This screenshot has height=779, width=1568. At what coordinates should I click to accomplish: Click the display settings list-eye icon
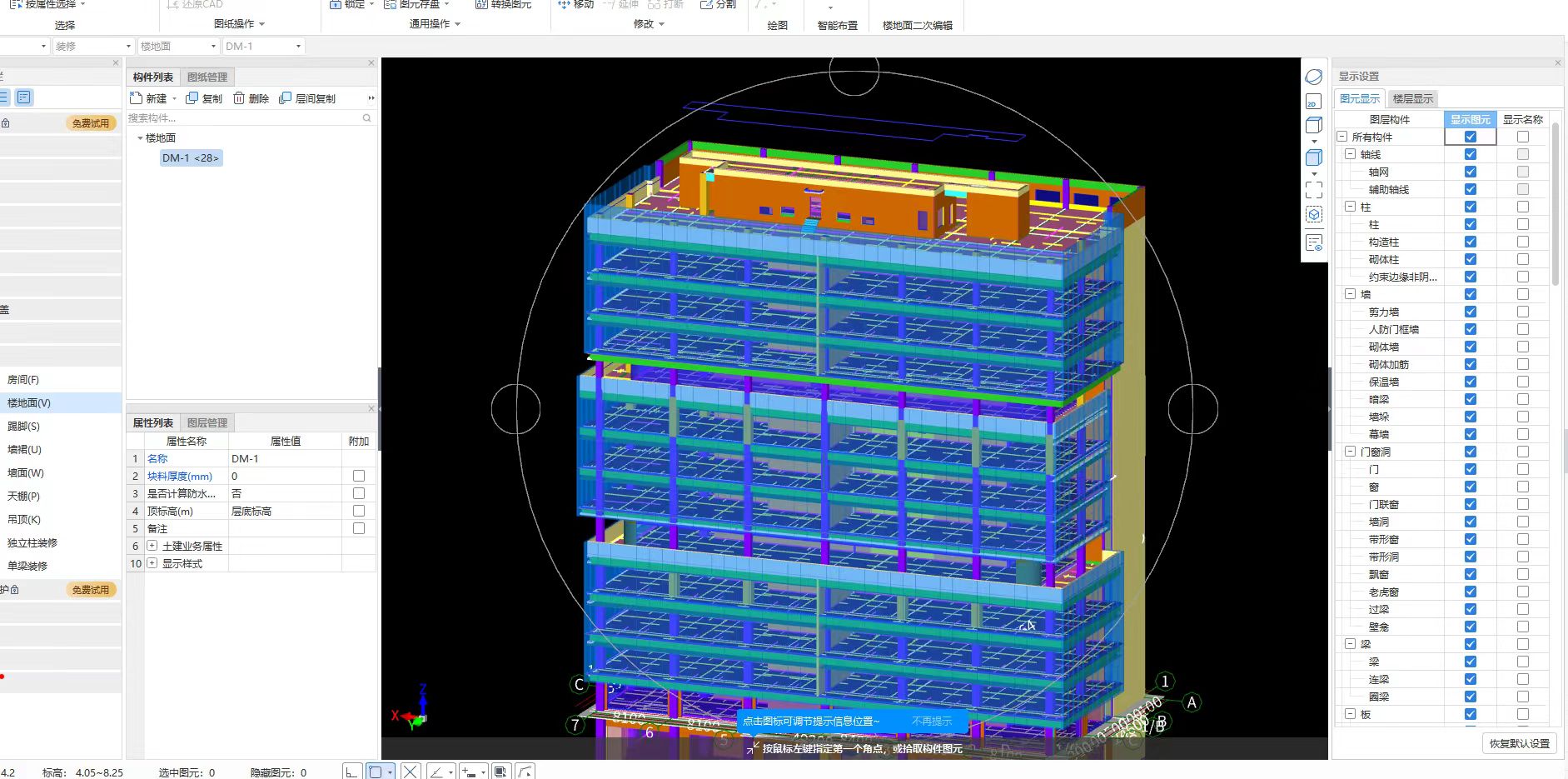coord(1314,243)
